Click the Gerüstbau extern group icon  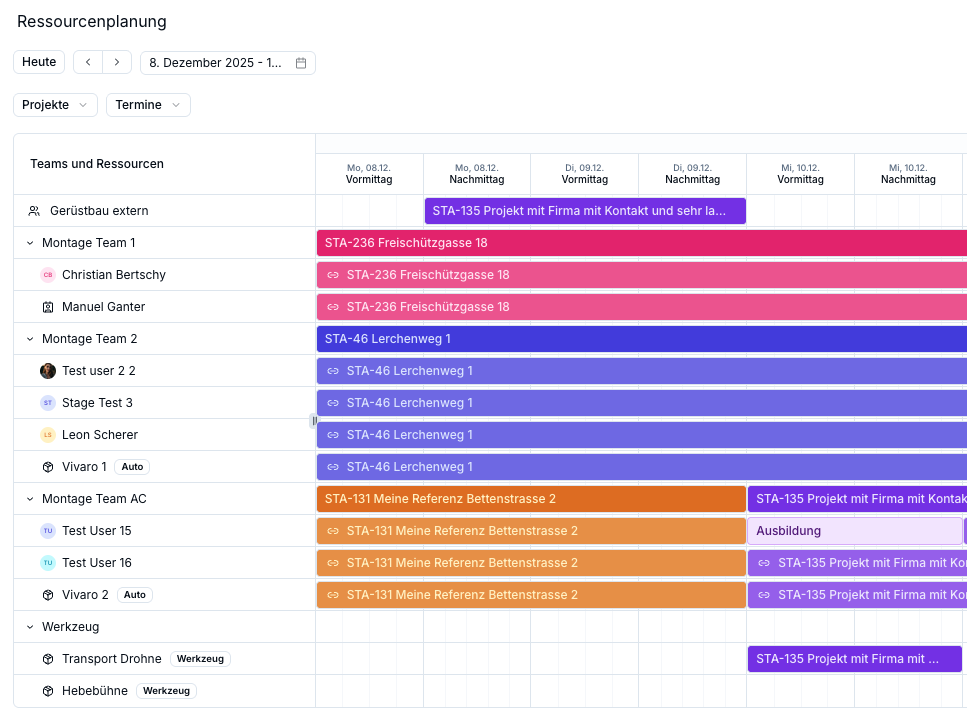coord(34,211)
